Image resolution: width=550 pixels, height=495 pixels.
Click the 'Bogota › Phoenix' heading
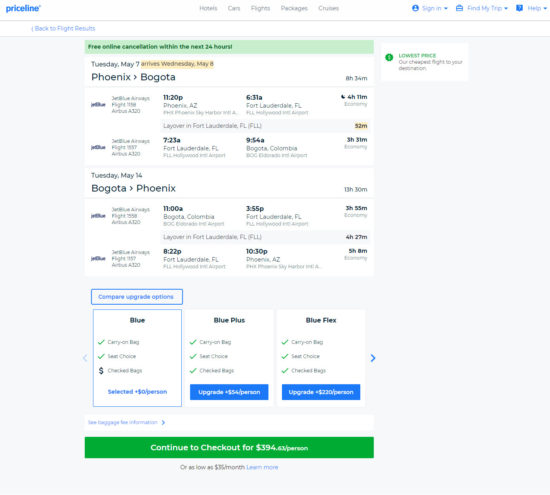pos(133,188)
